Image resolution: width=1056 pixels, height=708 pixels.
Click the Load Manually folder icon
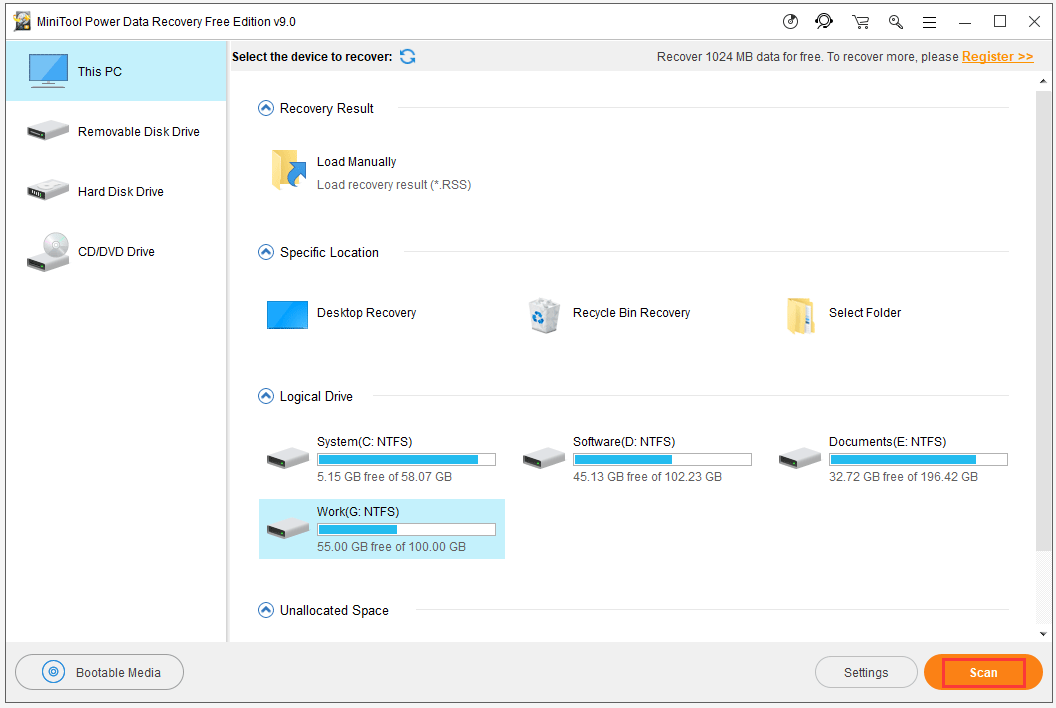click(289, 170)
